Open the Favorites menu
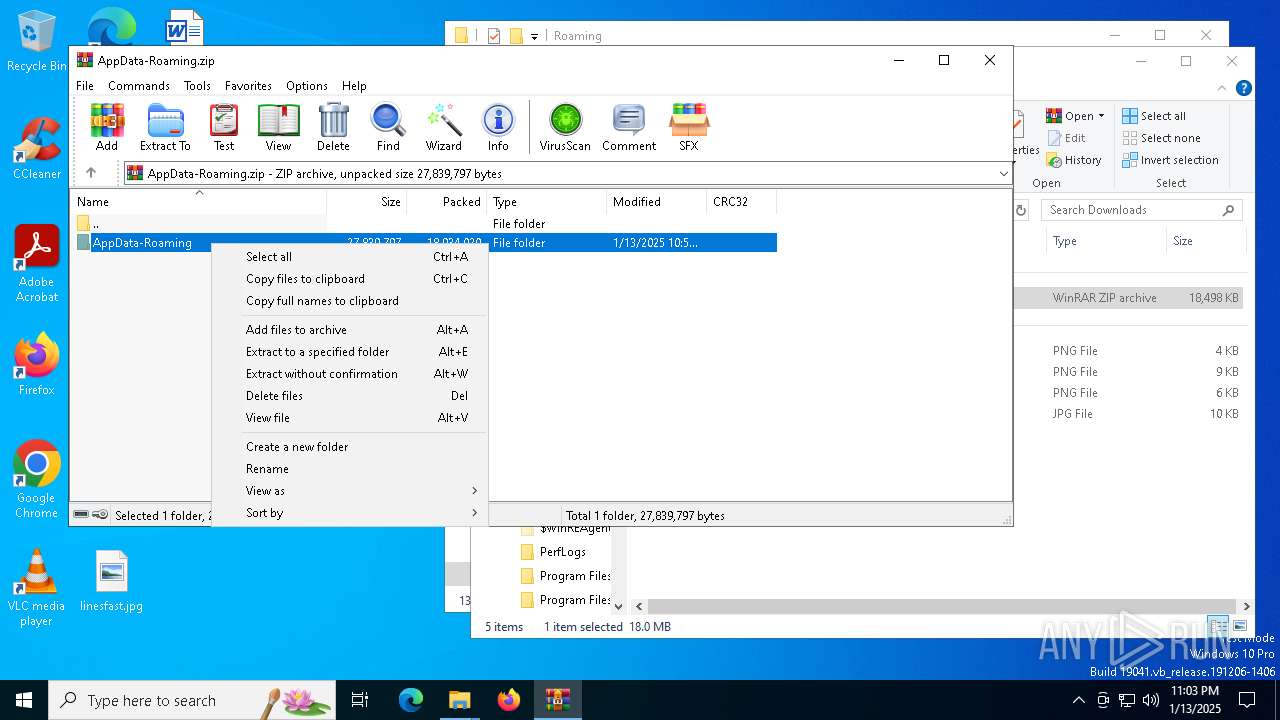1280x720 pixels. (248, 86)
